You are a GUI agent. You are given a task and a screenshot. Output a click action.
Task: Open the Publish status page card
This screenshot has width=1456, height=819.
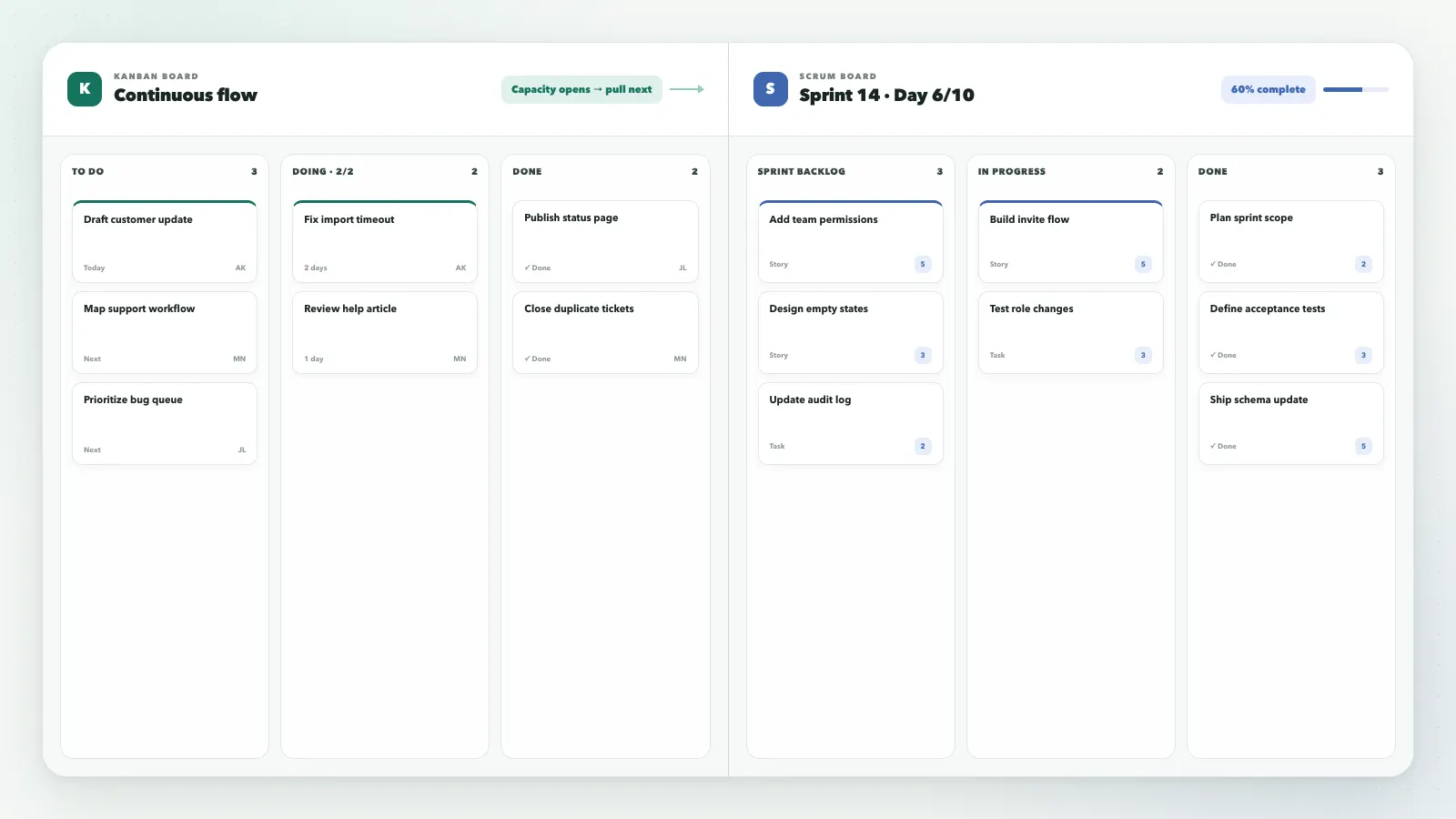click(x=605, y=241)
